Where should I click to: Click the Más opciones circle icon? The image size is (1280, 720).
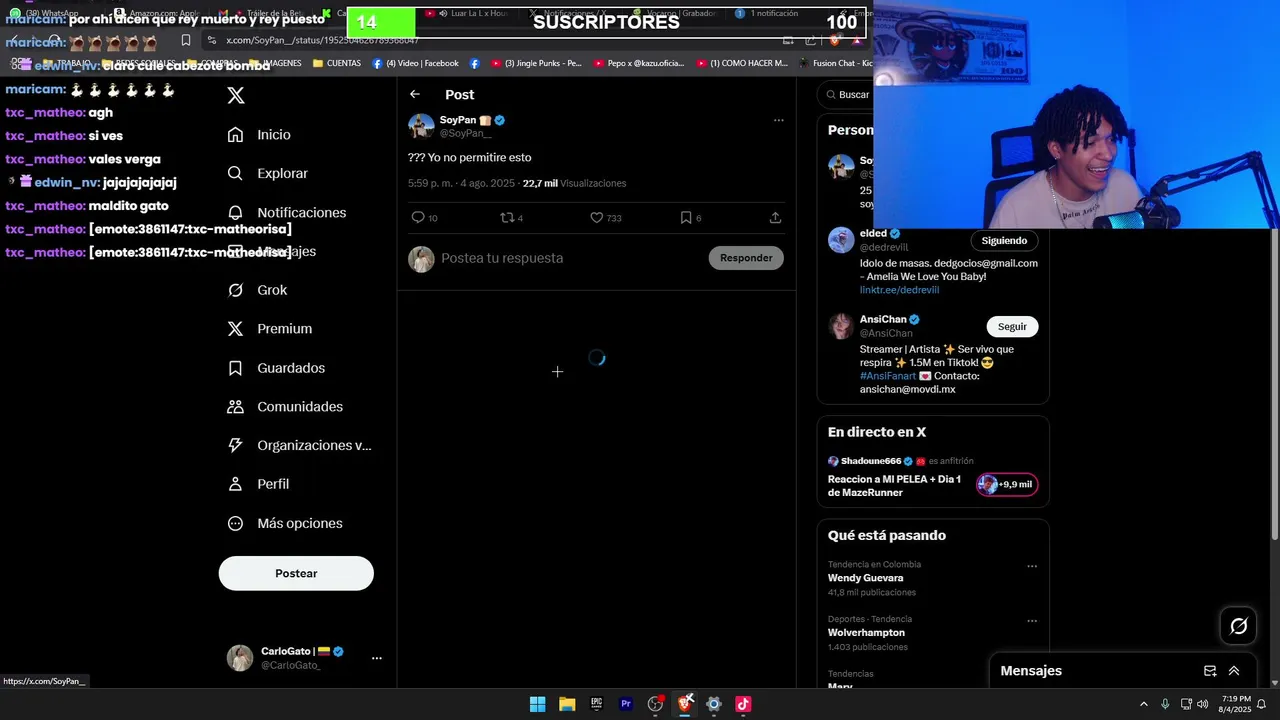pyautogui.click(x=235, y=523)
